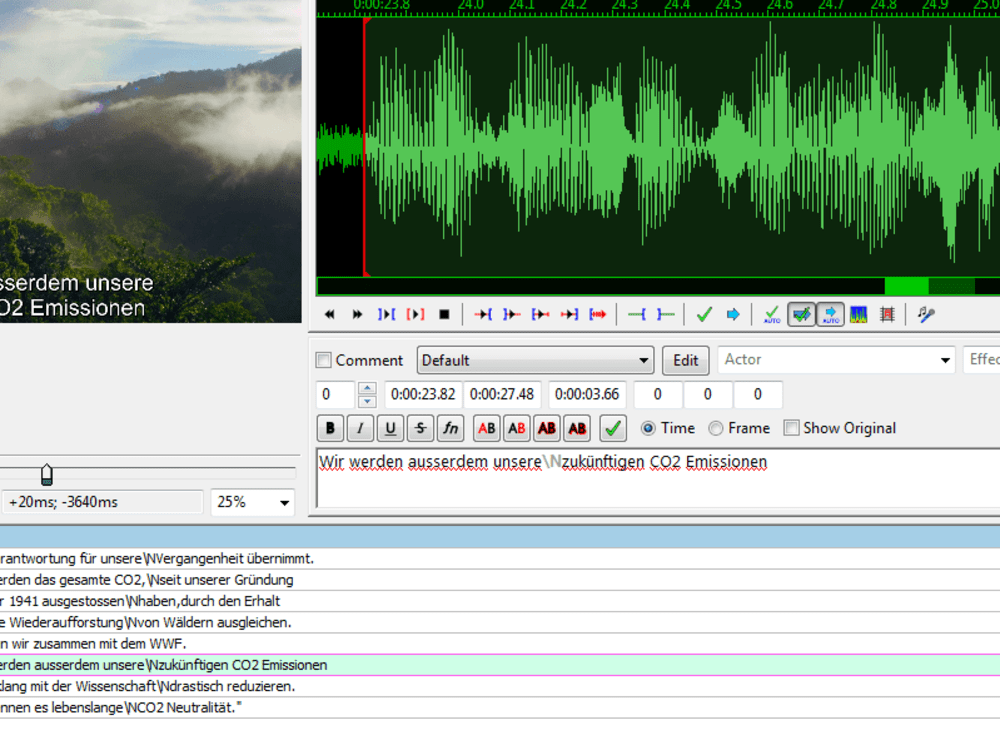The image size is (1000, 750).
Task: Click the video preview frame
Action: point(151,161)
